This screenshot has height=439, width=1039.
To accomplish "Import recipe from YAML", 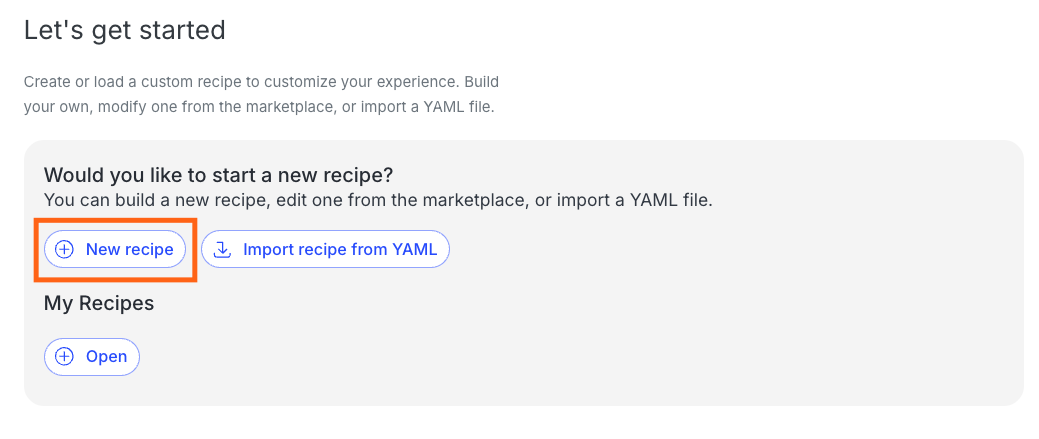I will (325, 250).
